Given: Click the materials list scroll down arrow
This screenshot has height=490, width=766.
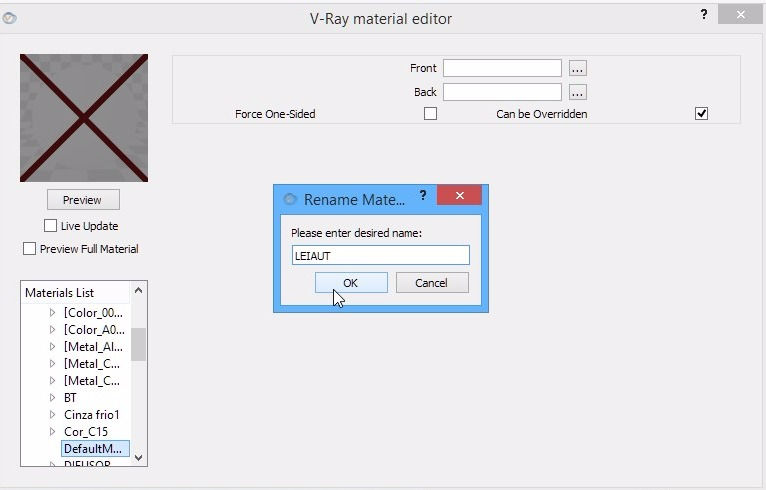Looking at the screenshot, I should [139, 458].
